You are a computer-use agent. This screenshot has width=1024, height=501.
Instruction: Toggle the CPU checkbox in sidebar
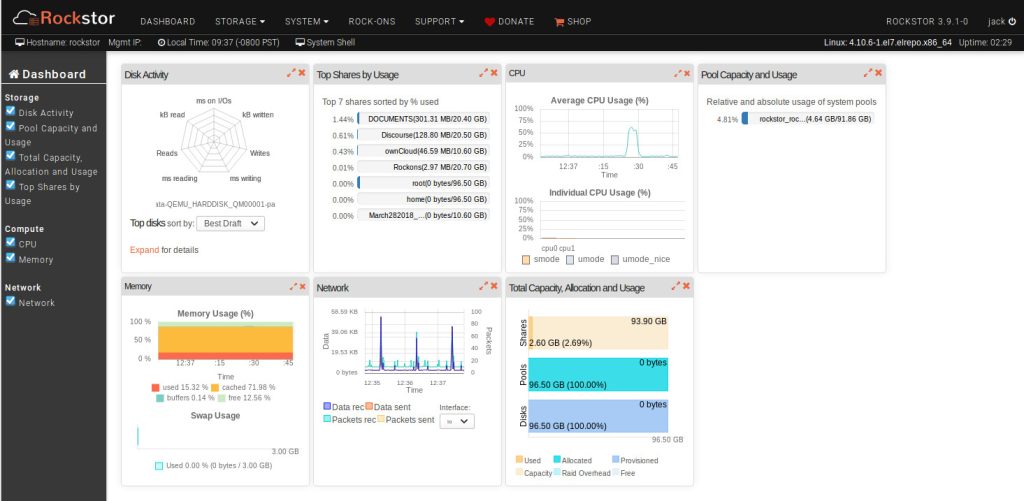[x=10, y=242]
